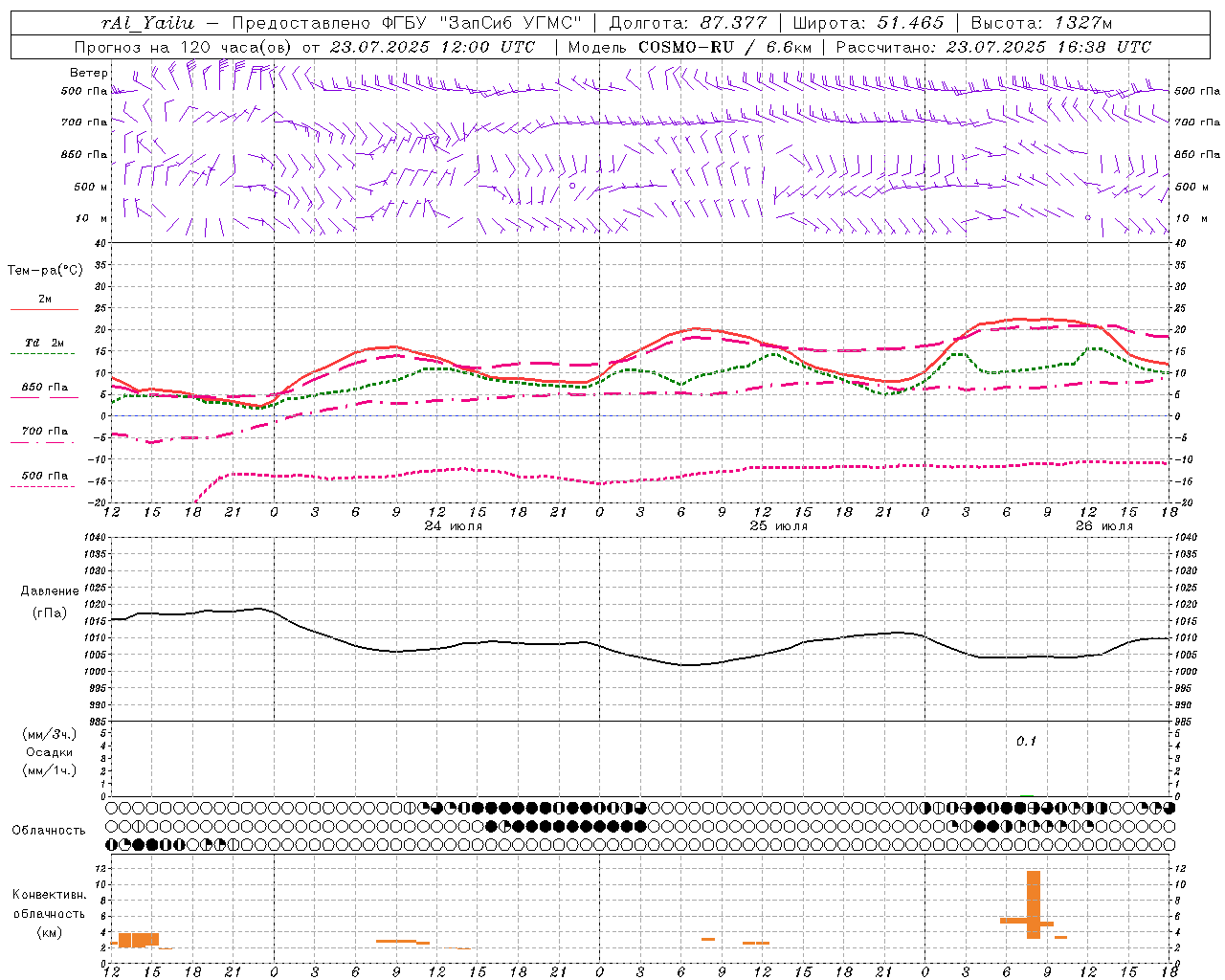This screenshot has width=1225, height=980.
Task: Click the (мм/3ч.) precipitation unit label
Action: 50,735
